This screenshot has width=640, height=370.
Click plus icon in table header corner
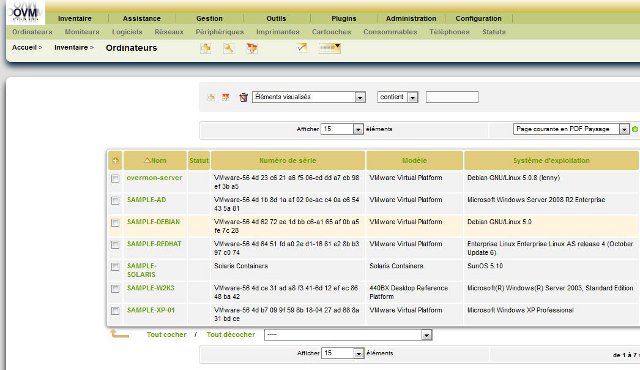[116, 160]
